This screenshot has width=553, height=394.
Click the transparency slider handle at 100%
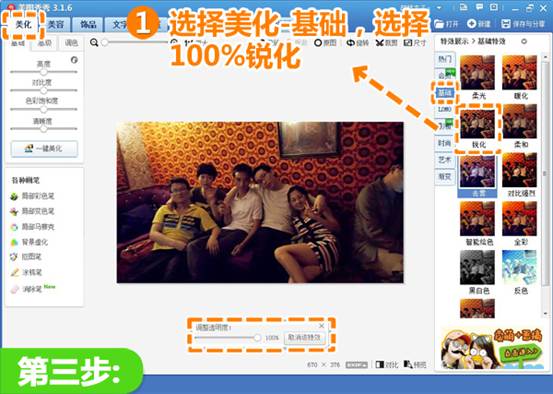(x=257, y=338)
